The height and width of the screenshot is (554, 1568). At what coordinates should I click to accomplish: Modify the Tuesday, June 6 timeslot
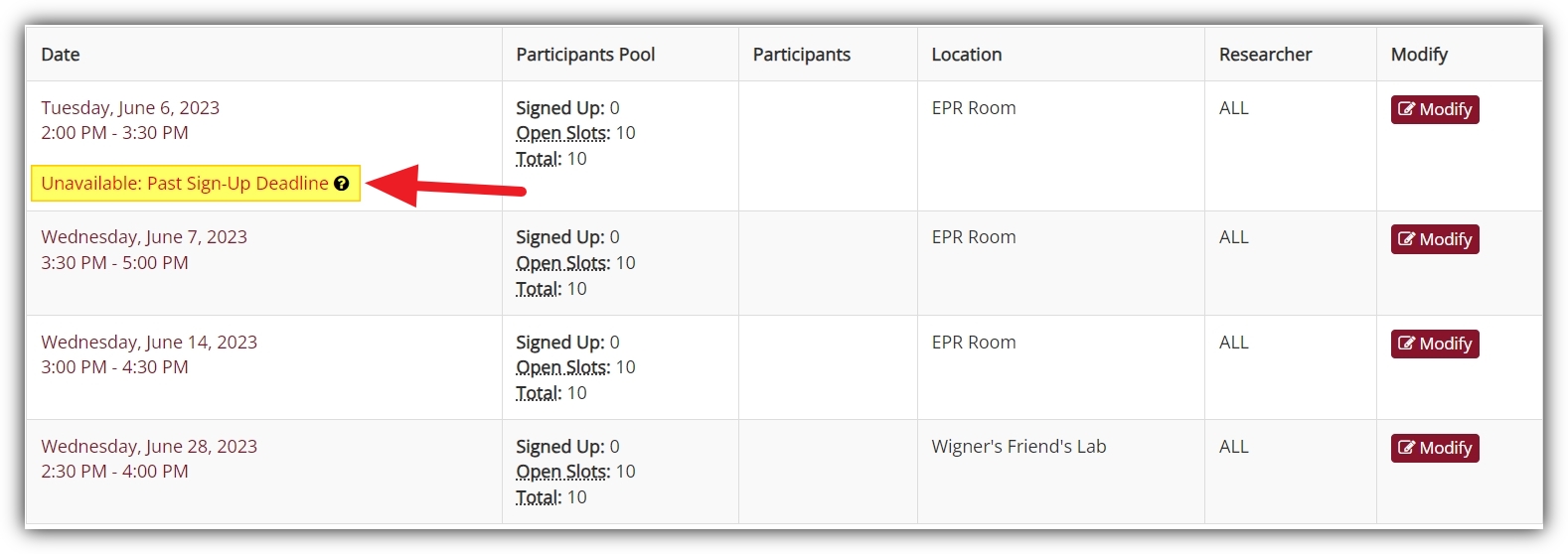[1435, 109]
